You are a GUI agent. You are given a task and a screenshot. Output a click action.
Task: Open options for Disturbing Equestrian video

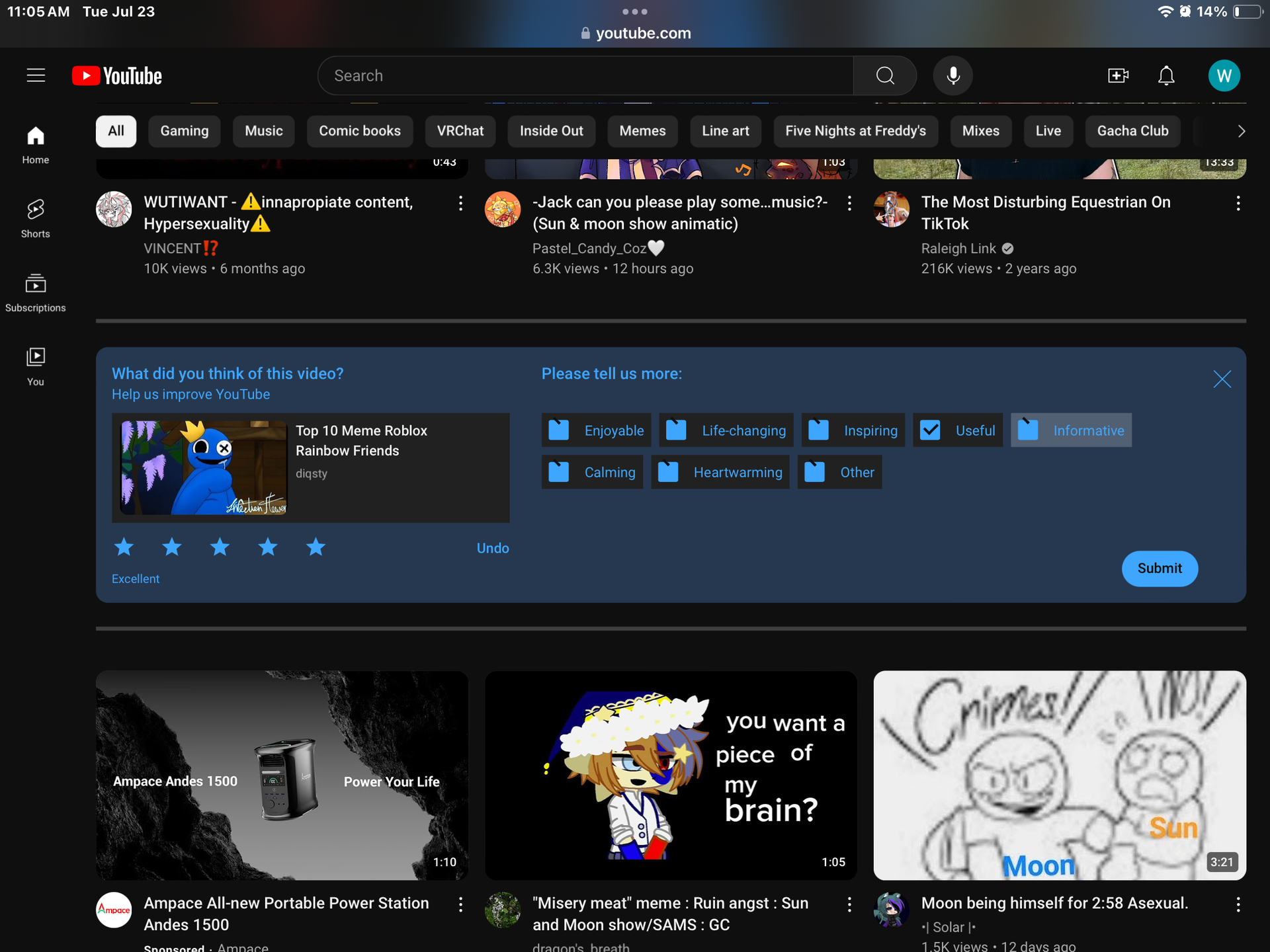pos(1238,203)
